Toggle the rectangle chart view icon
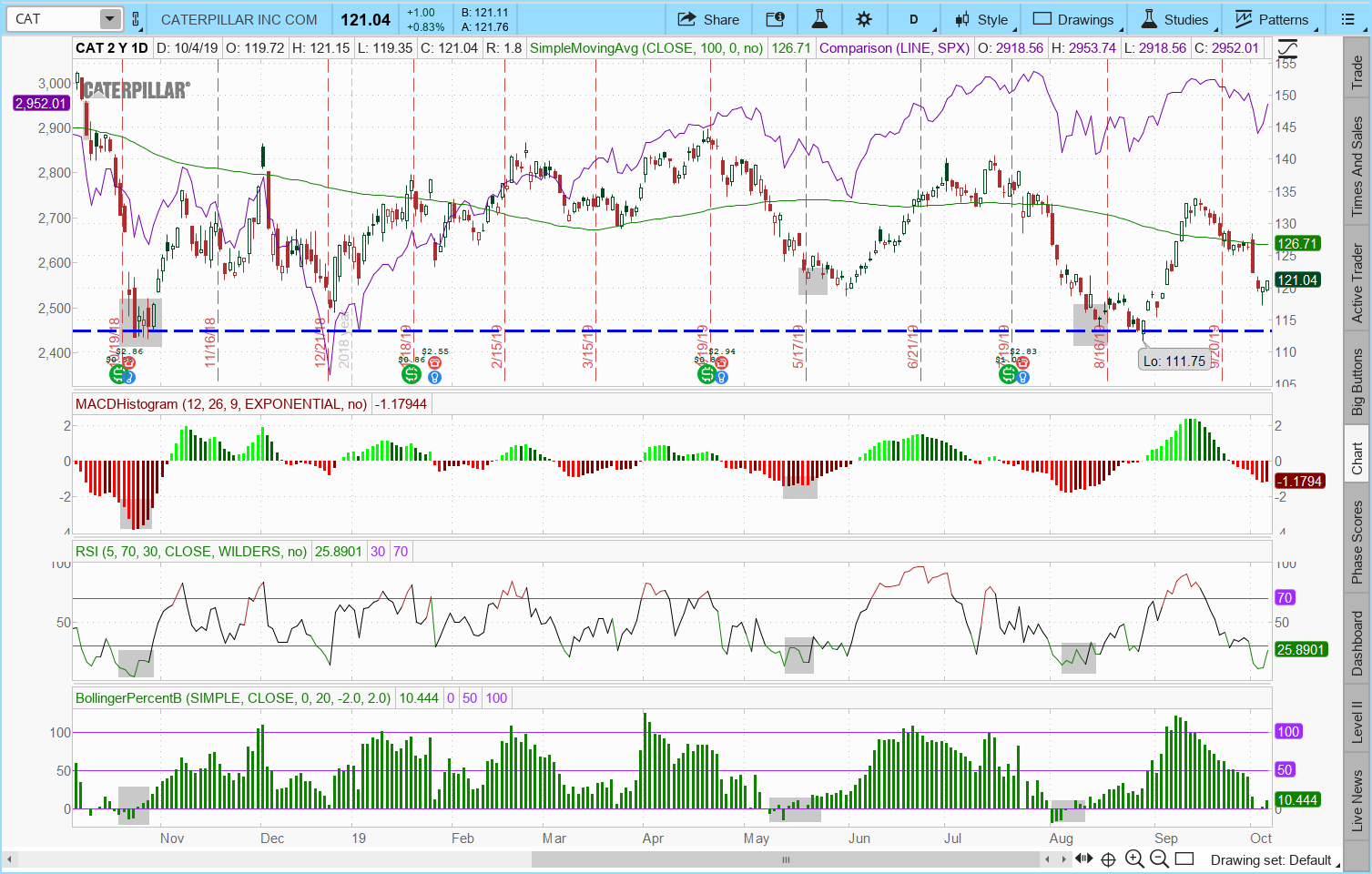Image resolution: width=1372 pixels, height=874 pixels. [x=1184, y=859]
